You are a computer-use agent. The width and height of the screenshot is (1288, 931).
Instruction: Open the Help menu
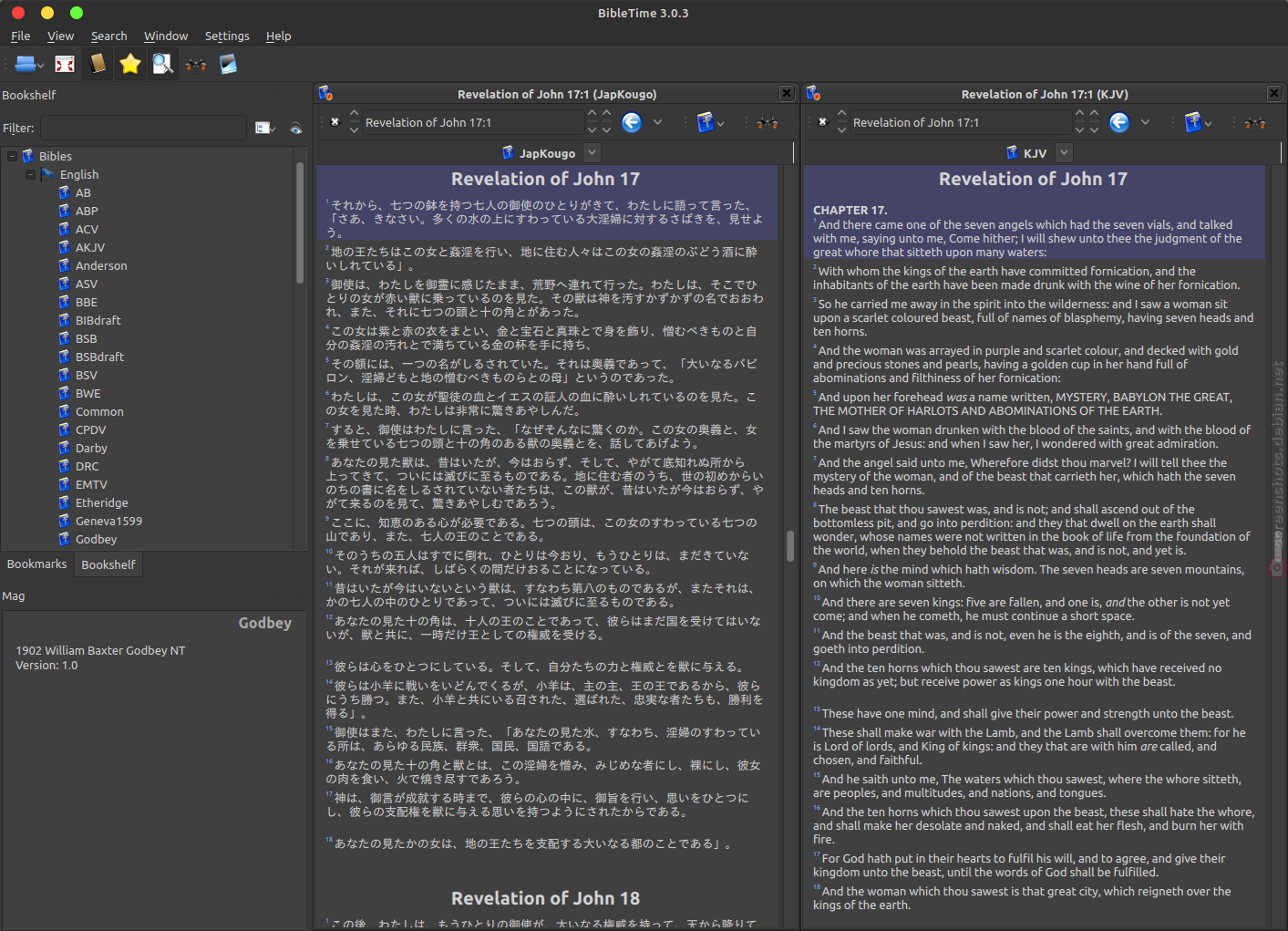pyautogui.click(x=278, y=36)
